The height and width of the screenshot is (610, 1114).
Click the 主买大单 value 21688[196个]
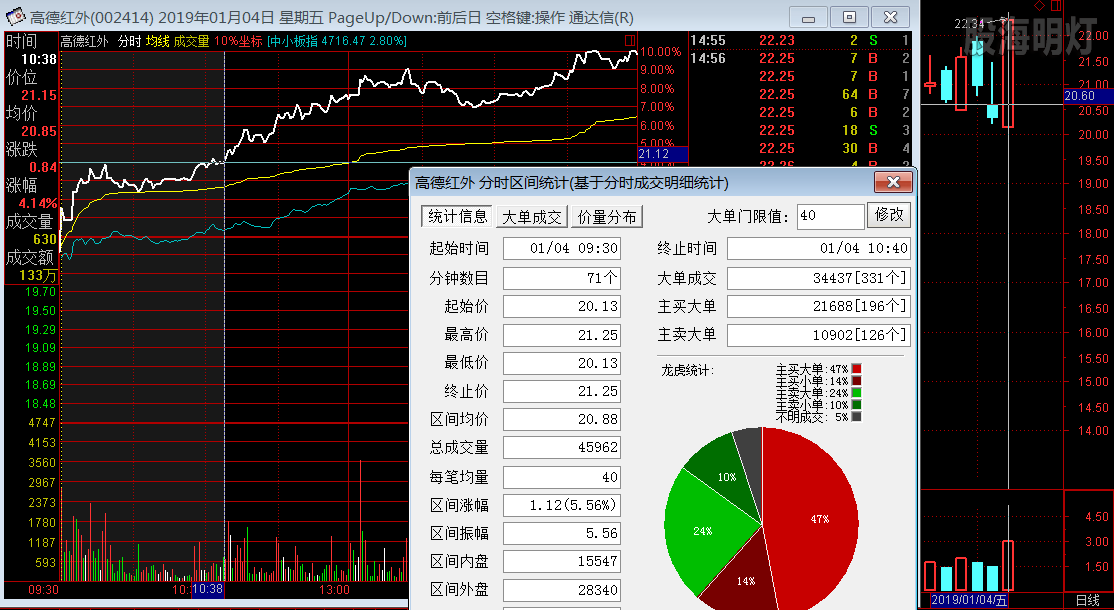pos(818,306)
